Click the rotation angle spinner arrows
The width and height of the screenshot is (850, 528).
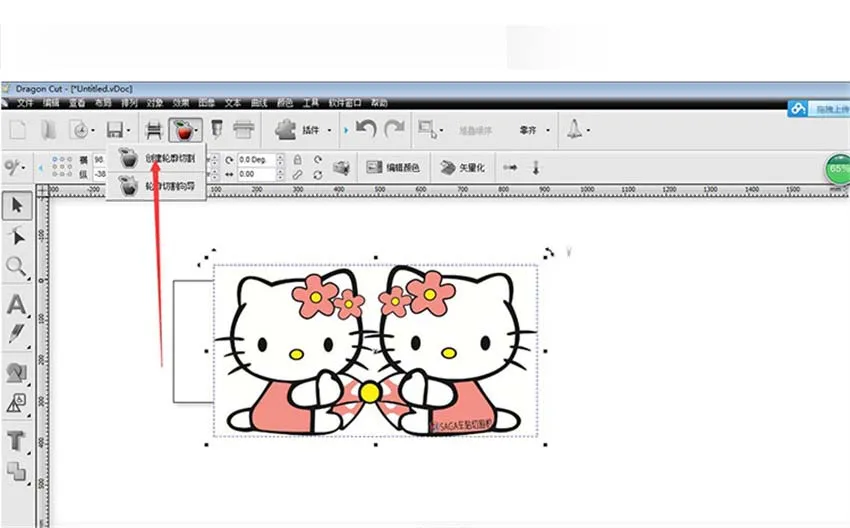(x=280, y=160)
